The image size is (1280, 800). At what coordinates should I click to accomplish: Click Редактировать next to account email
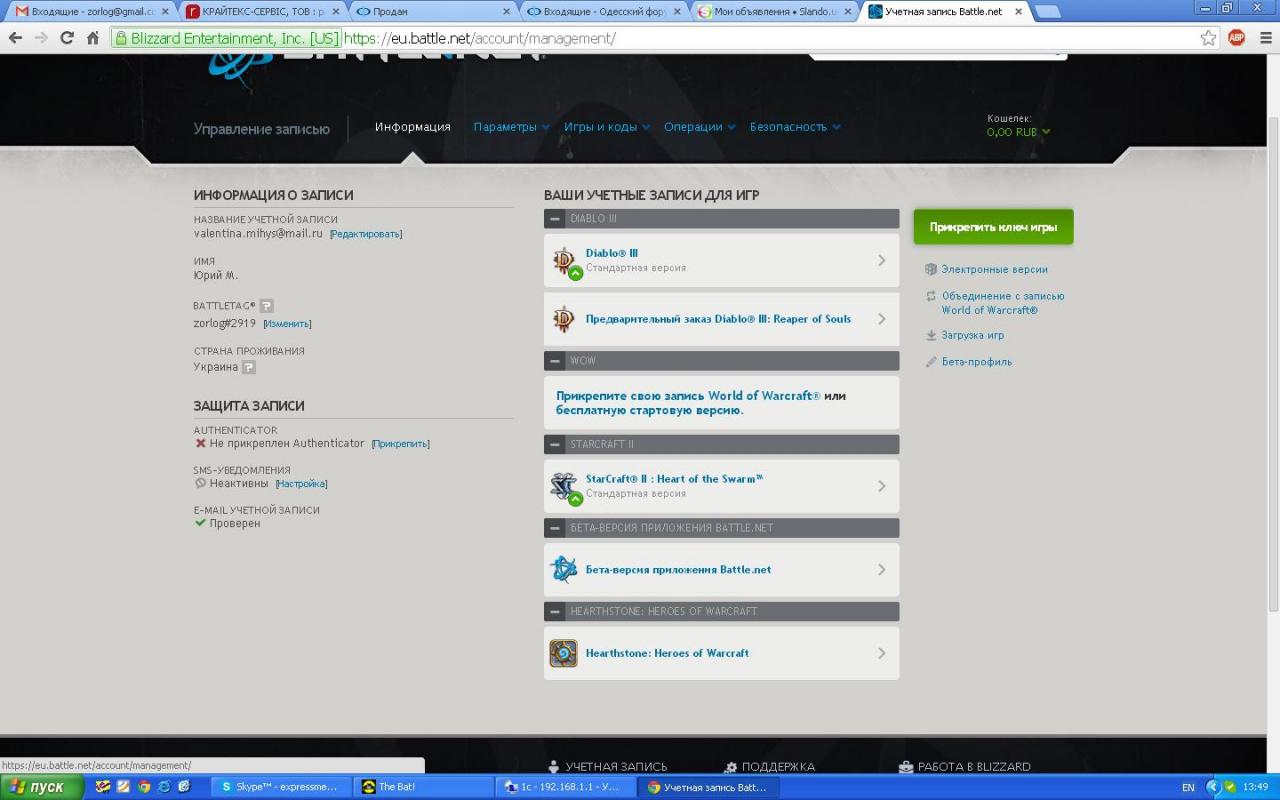coord(366,234)
